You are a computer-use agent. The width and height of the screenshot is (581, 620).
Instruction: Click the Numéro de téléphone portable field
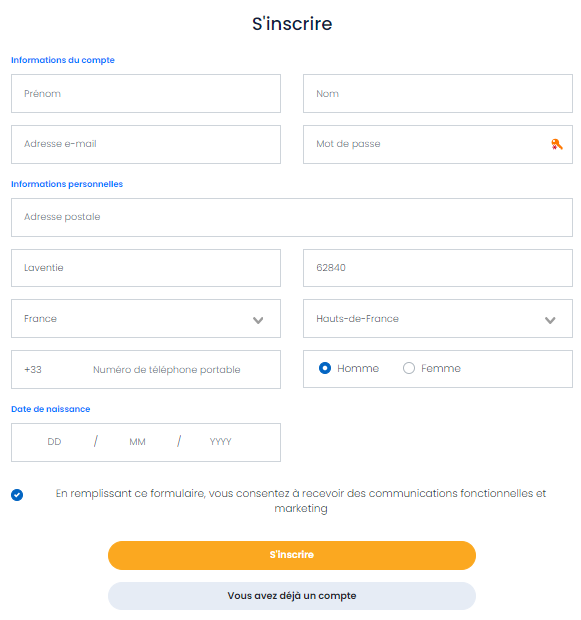pos(167,369)
